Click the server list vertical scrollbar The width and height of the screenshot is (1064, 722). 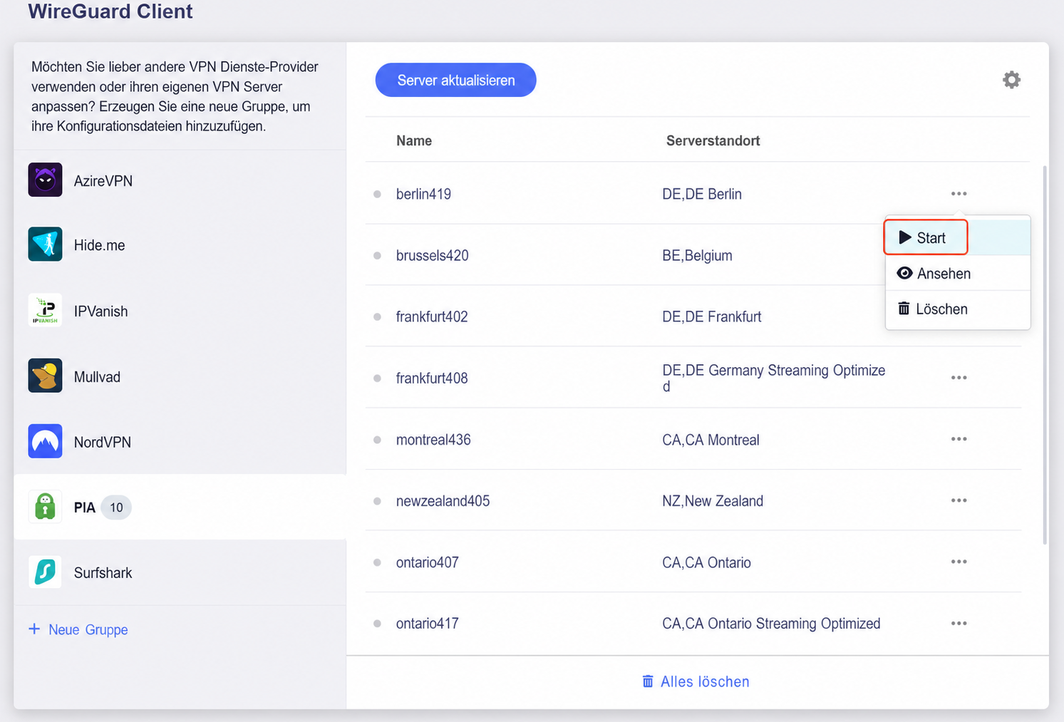pos(1044,353)
